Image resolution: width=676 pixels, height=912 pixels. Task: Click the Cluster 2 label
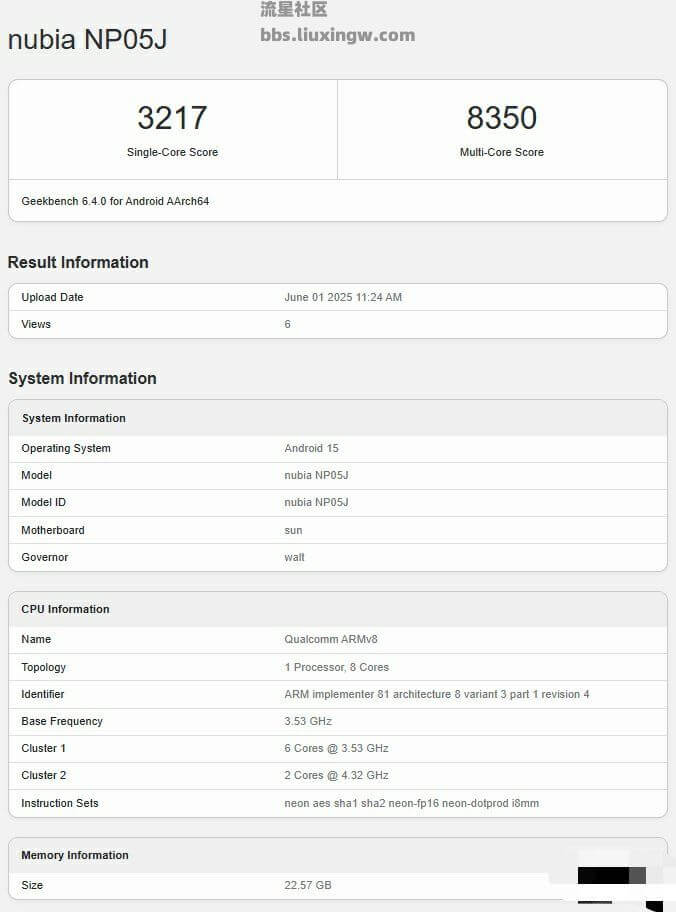coord(44,775)
